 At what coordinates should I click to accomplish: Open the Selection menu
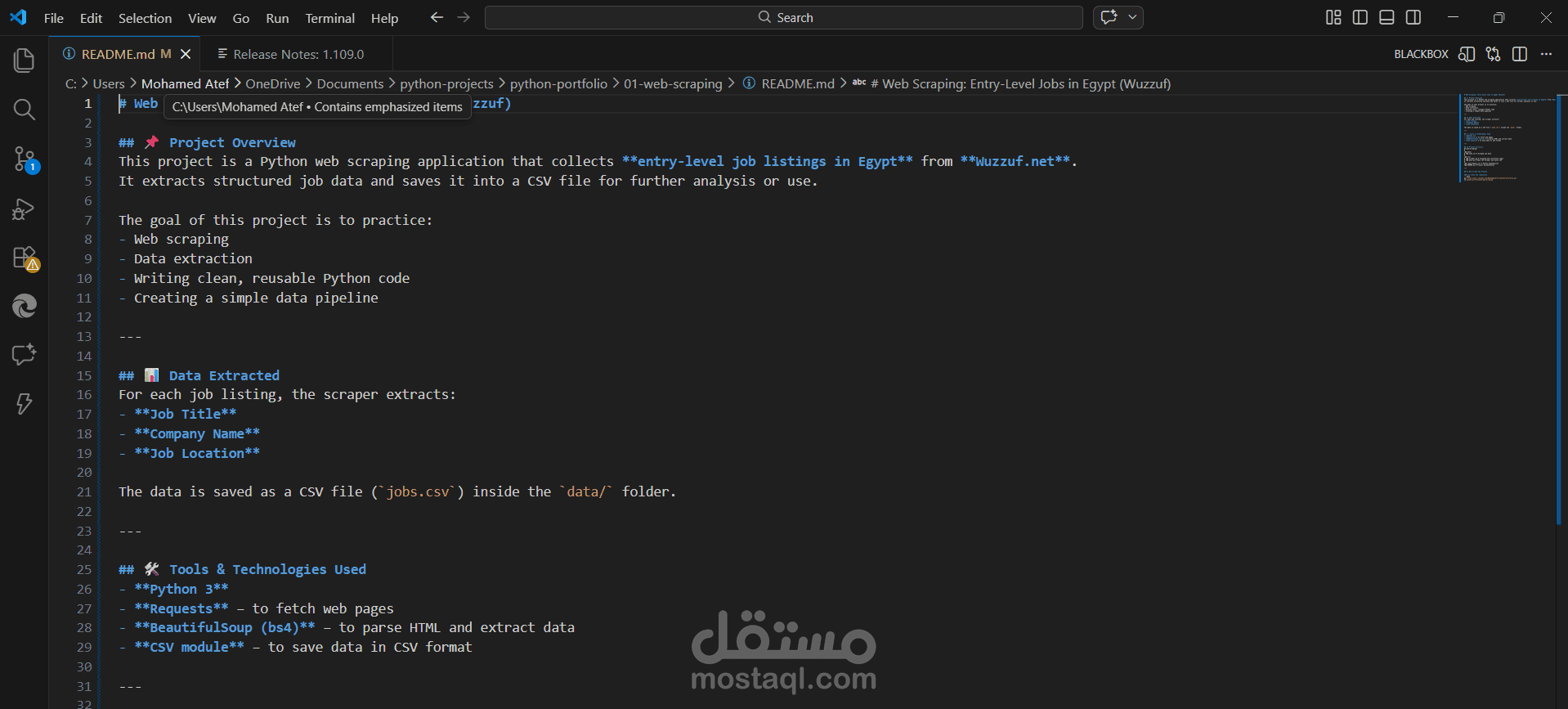145,18
